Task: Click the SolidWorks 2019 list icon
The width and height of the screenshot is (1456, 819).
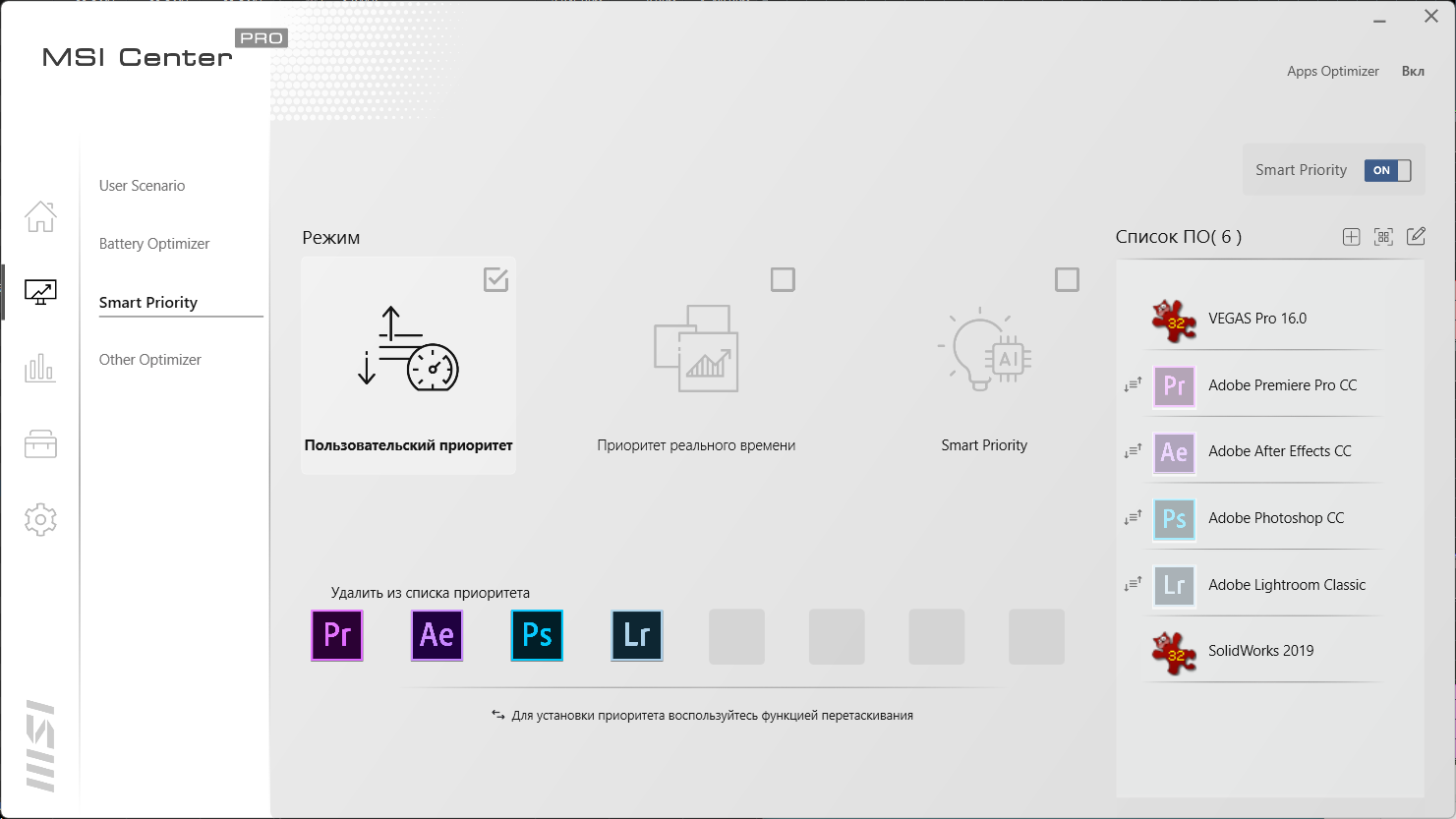Action: (x=1174, y=652)
